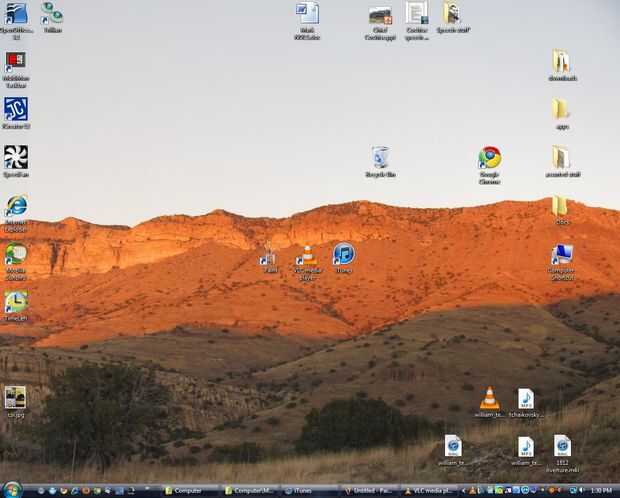
Task: Select the OpenOffice desktop shortcut
Action: [x=16, y=21]
